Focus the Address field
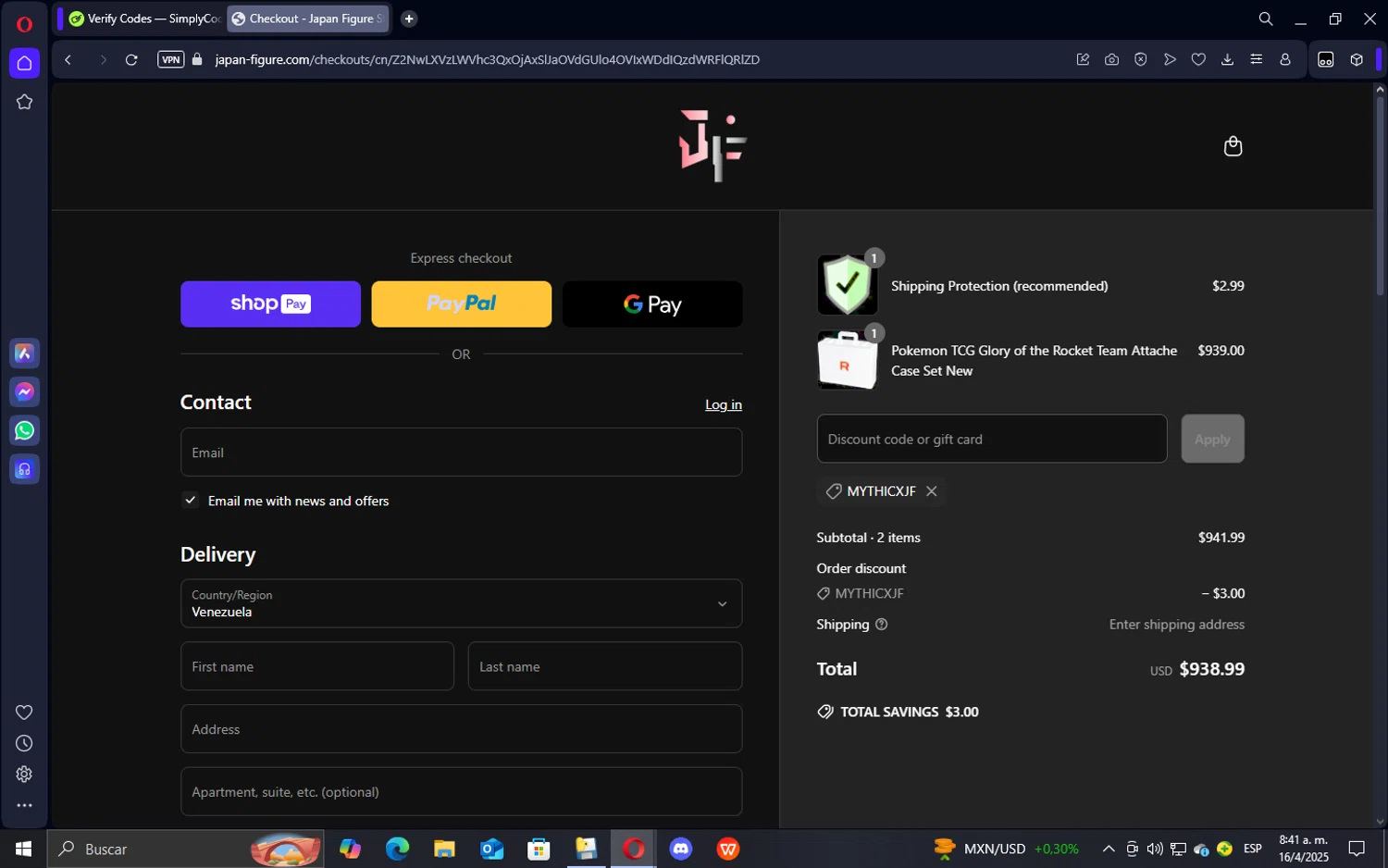 pos(462,729)
